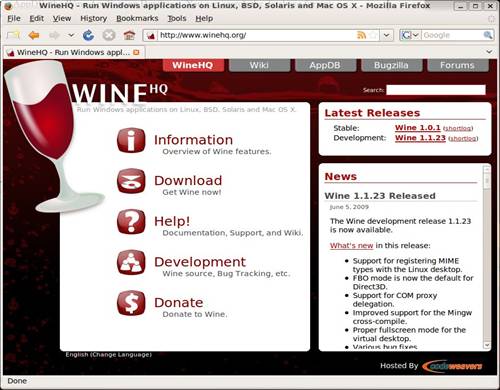Click the WineHQ Search input field
500x390 pixels.
[x=436, y=90]
